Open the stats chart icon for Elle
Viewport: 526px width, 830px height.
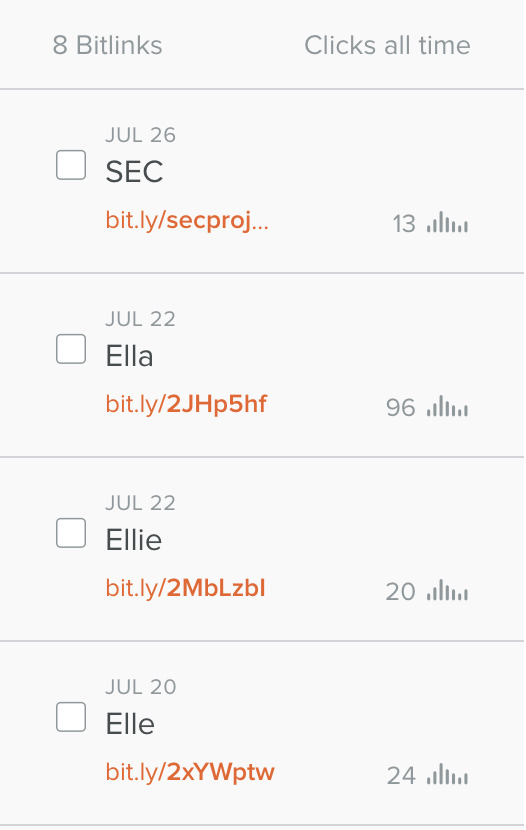pos(448,774)
